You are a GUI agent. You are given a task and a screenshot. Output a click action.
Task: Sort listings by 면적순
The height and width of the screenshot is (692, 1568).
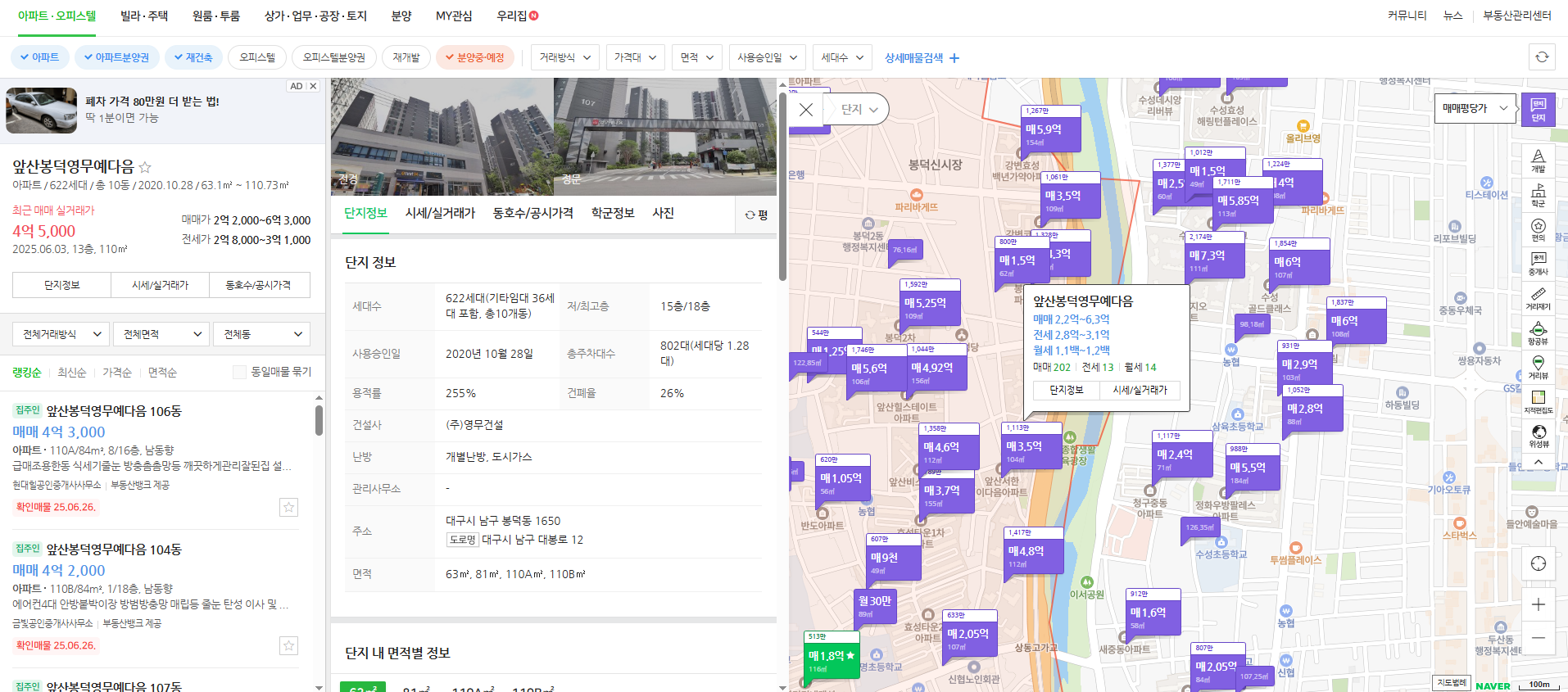point(162,373)
